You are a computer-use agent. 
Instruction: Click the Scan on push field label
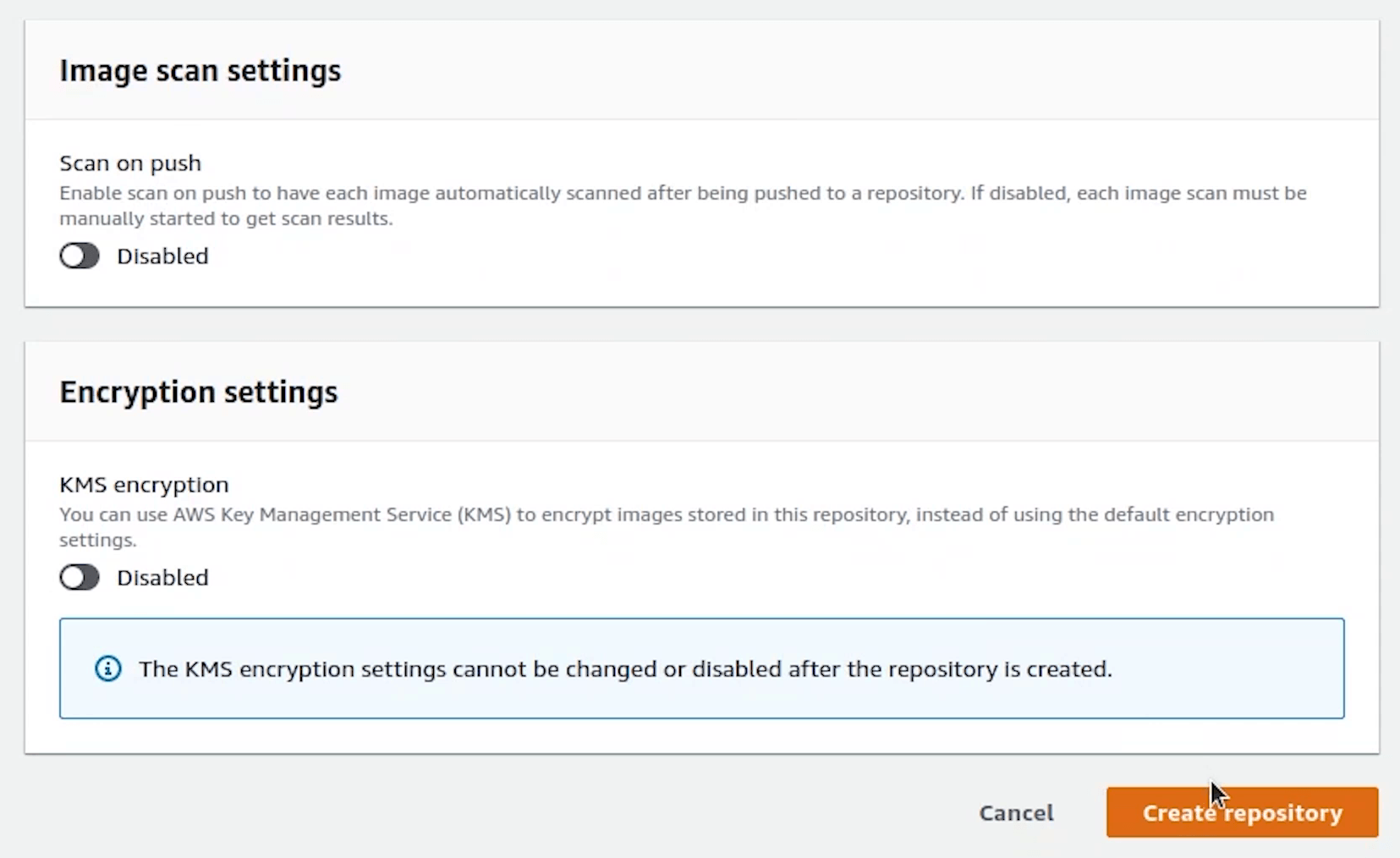[x=130, y=162]
